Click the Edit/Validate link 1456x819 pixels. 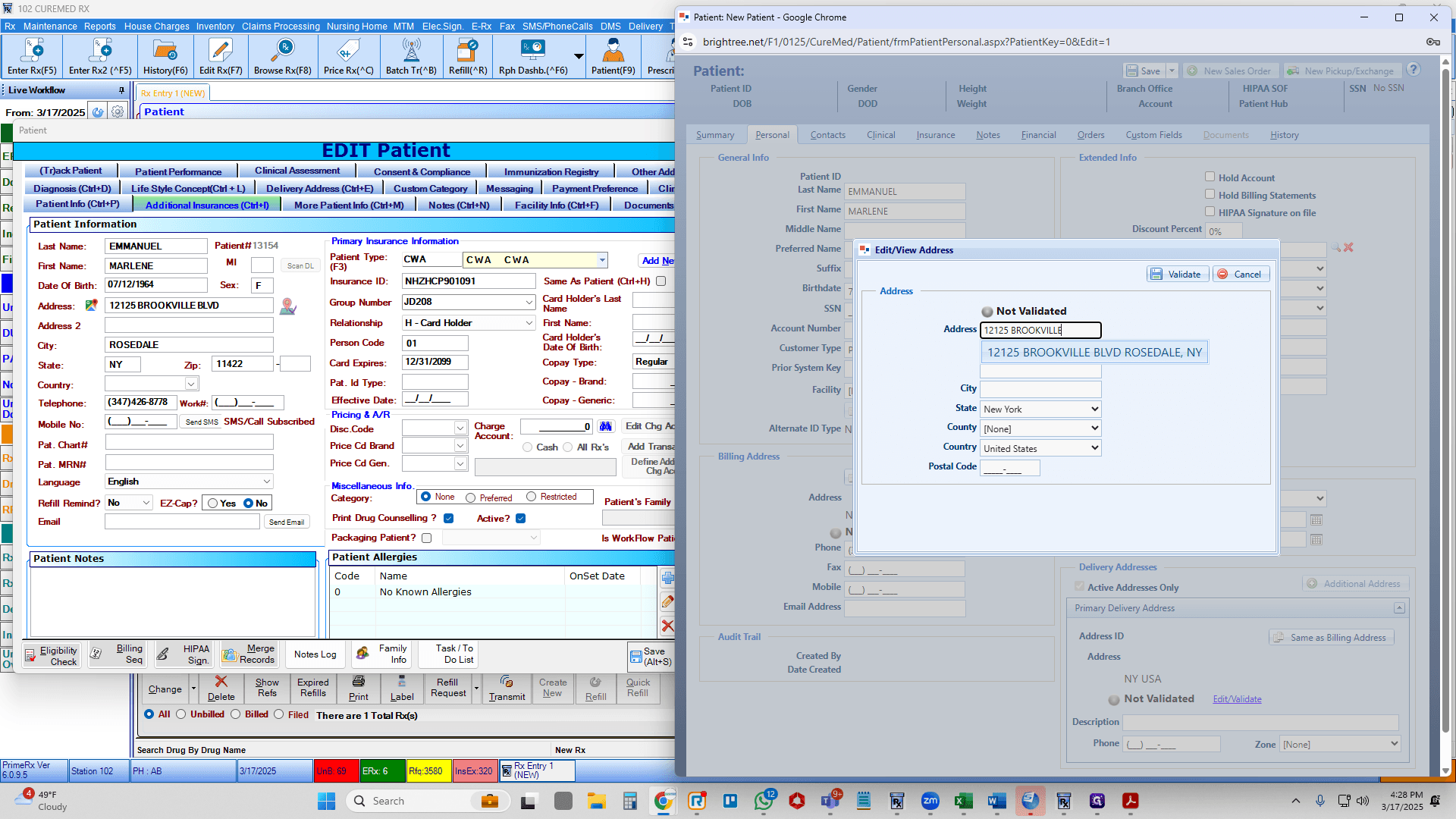coord(1237,699)
